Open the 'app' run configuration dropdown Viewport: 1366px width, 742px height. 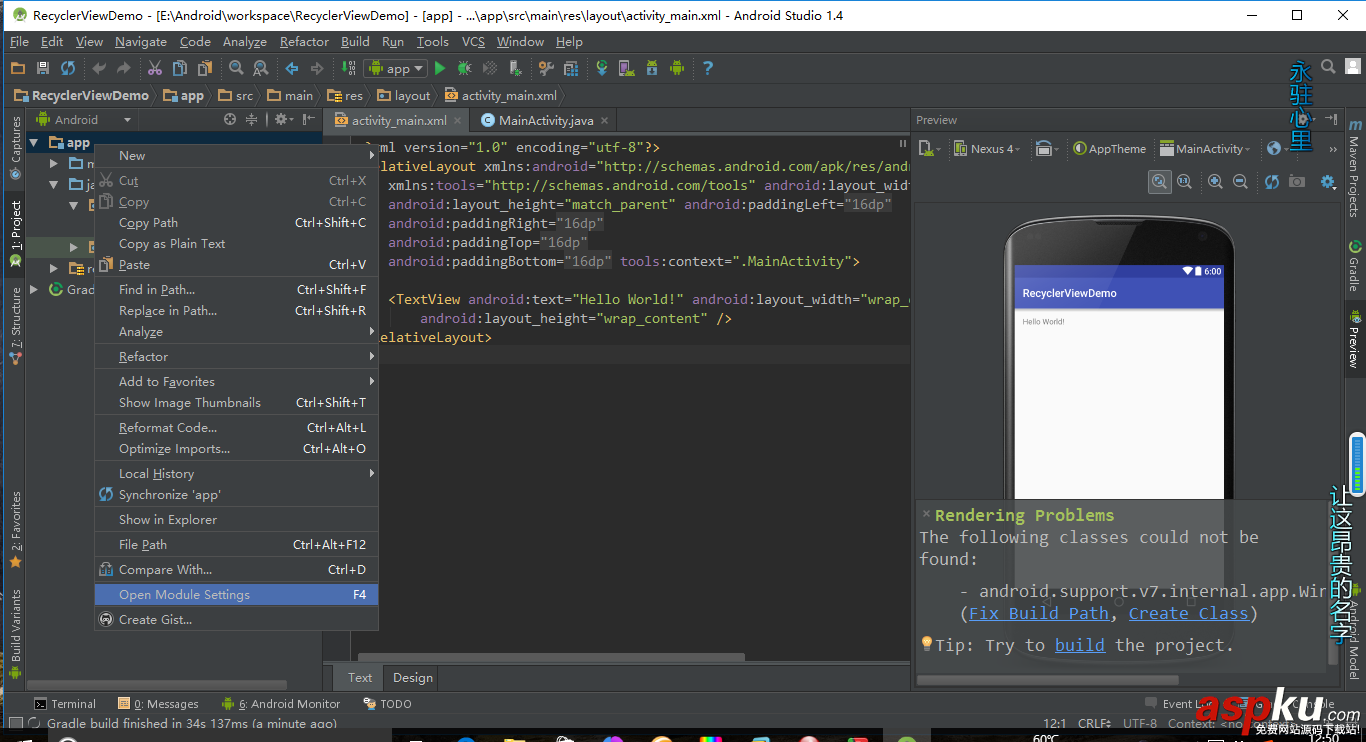click(x=396, y=68)
